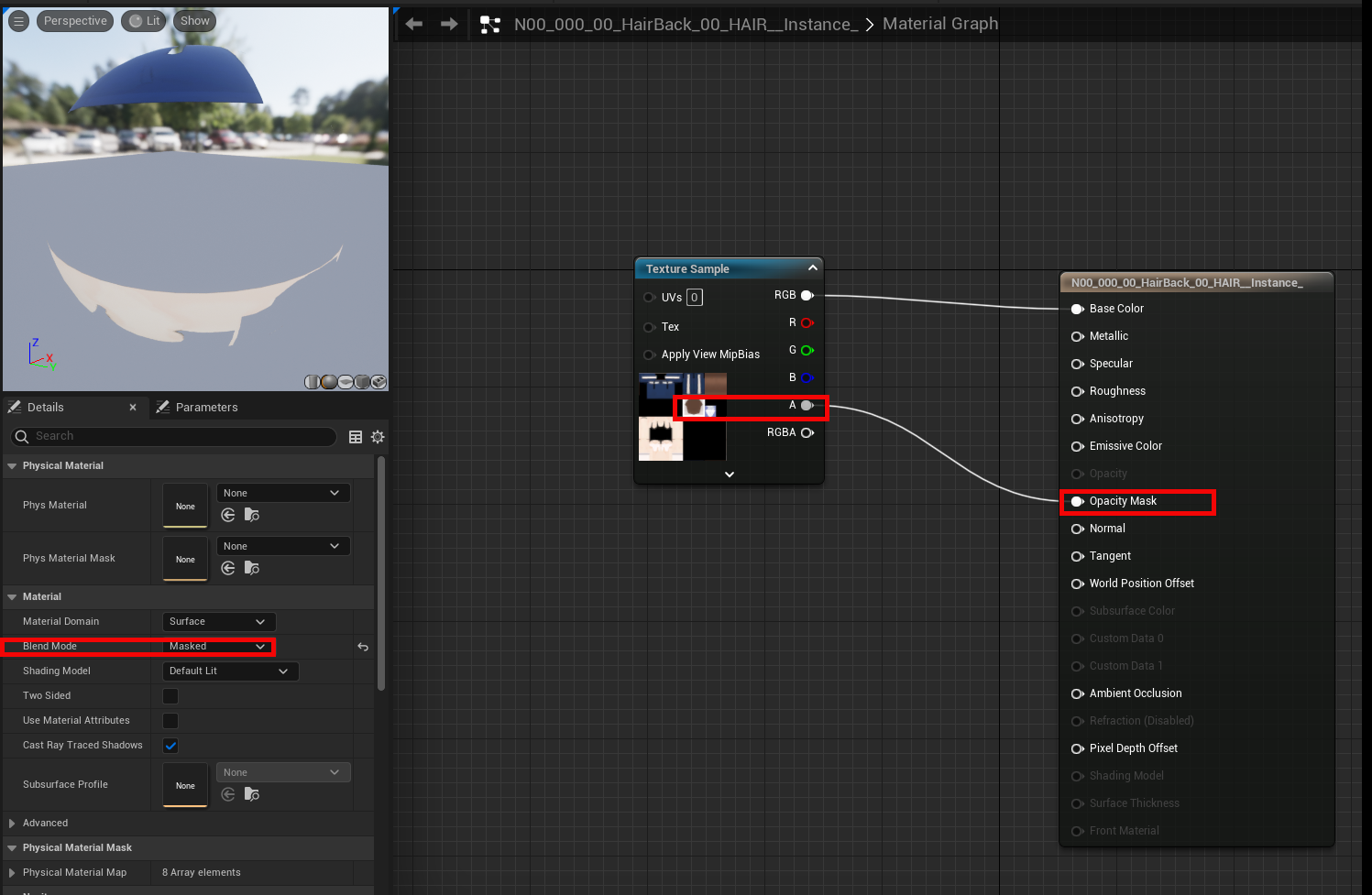Screen dimensions: 1372x895
Task: Connect the Texture Sample R channel output
Action: coord(806,322)
